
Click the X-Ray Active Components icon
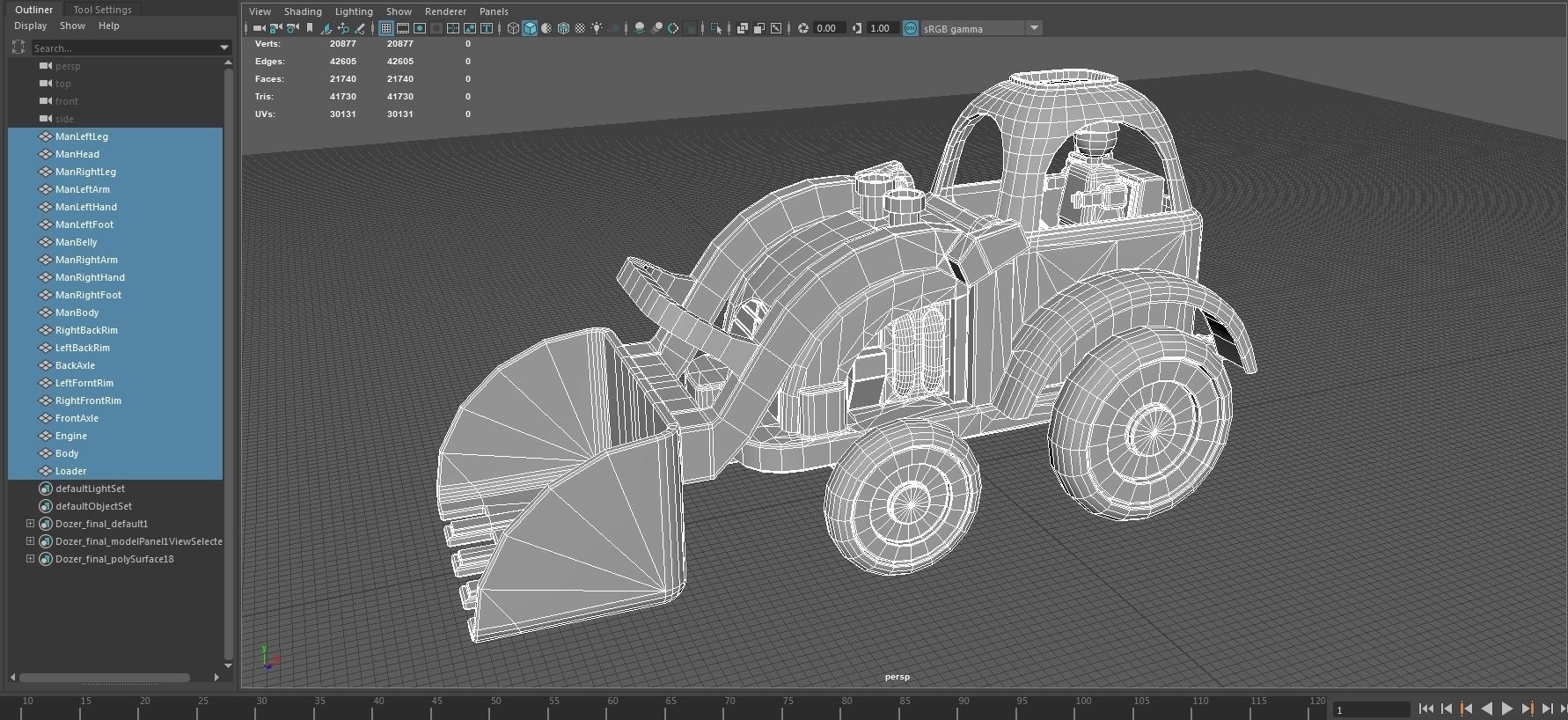tap(758, 28)
